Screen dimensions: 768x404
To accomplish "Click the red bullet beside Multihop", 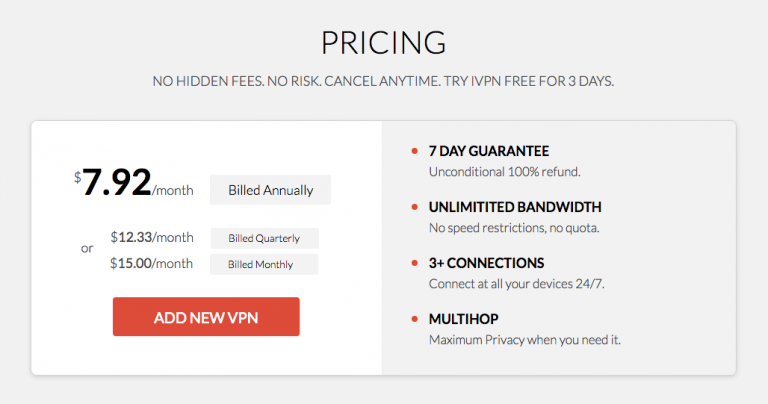I will [415, 320].
